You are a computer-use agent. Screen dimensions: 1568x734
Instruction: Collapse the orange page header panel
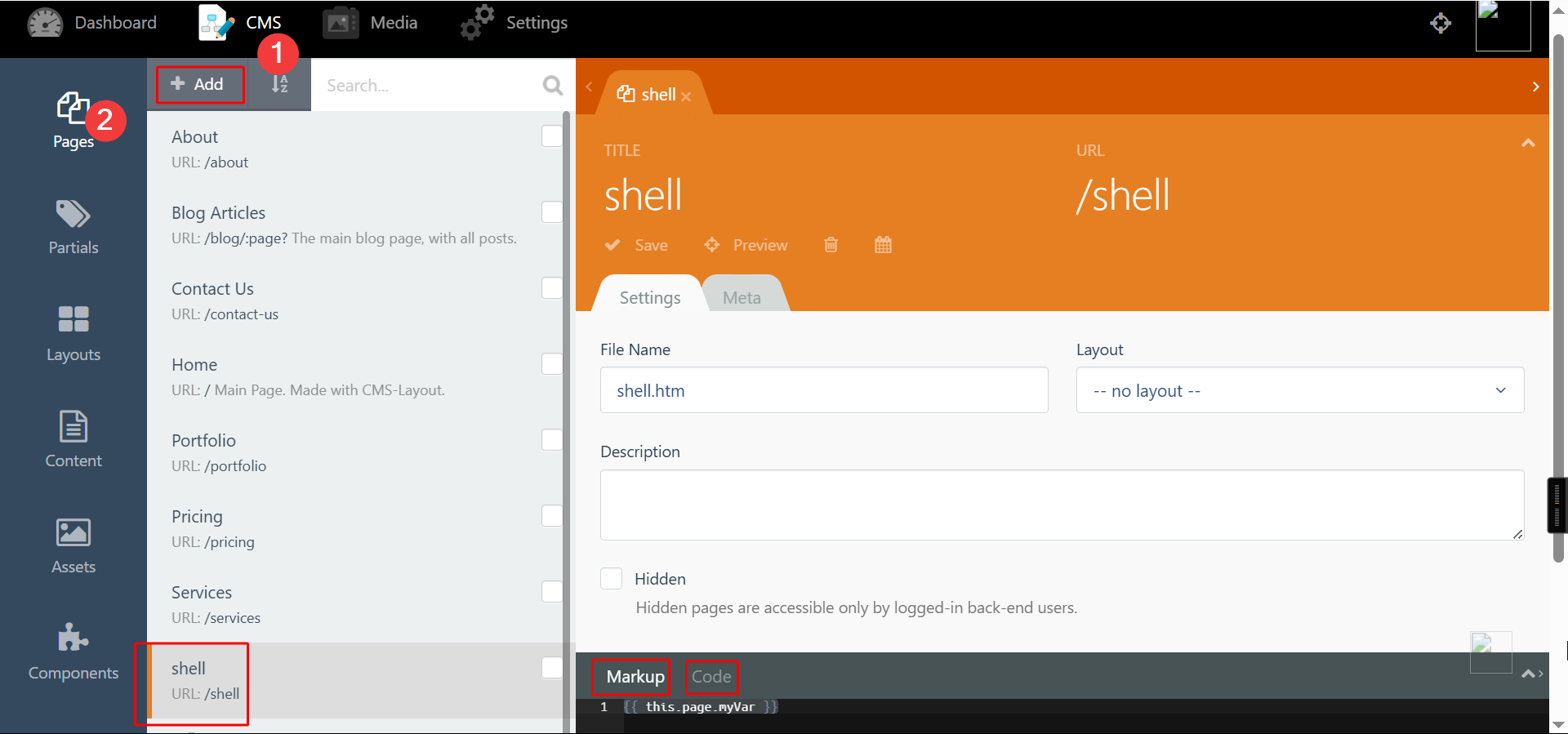coord(1528,143)
